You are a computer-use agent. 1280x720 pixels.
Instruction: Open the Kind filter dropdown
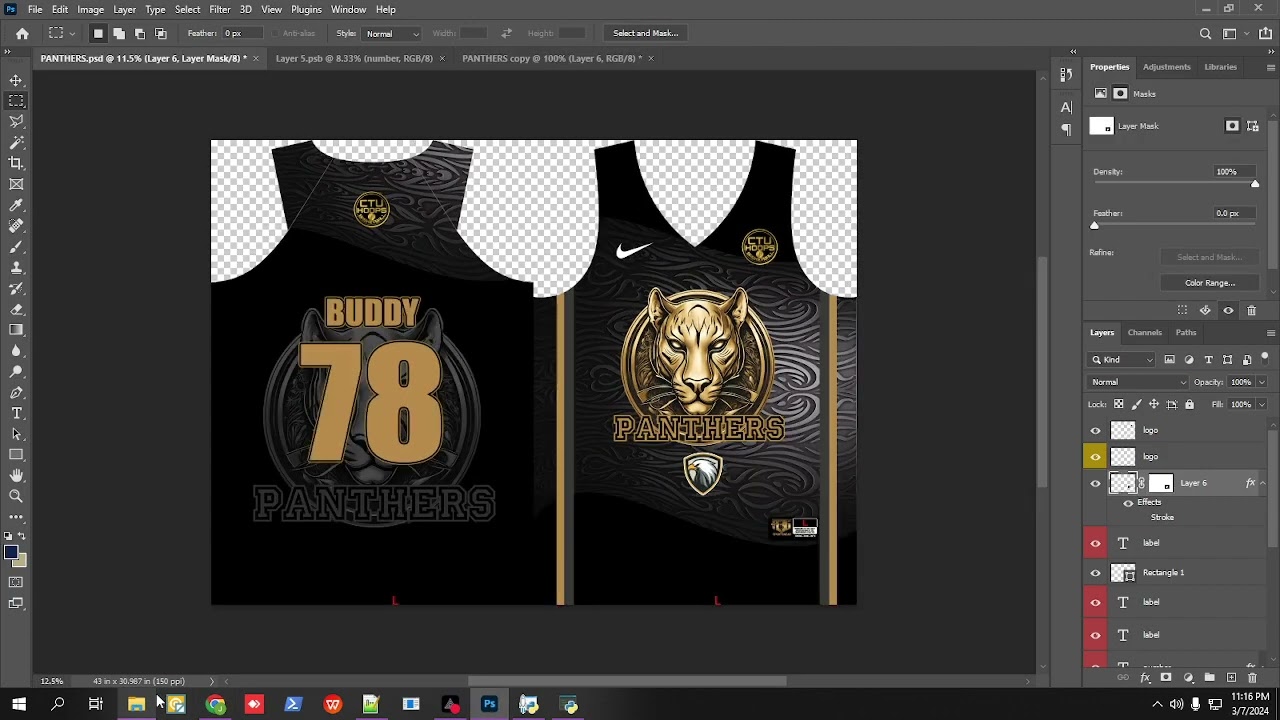[1121, 360]
